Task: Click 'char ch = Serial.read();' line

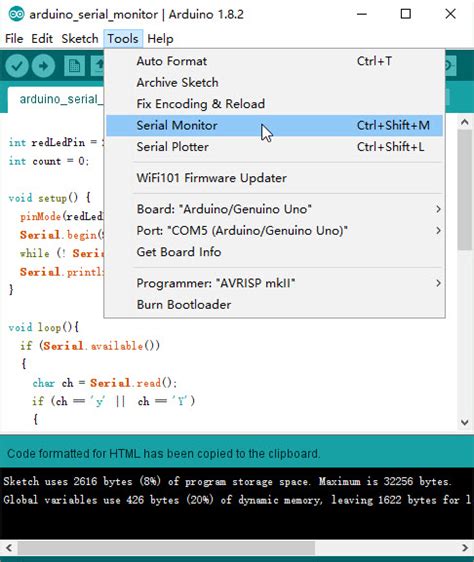Action: click(x=105, y=383)
